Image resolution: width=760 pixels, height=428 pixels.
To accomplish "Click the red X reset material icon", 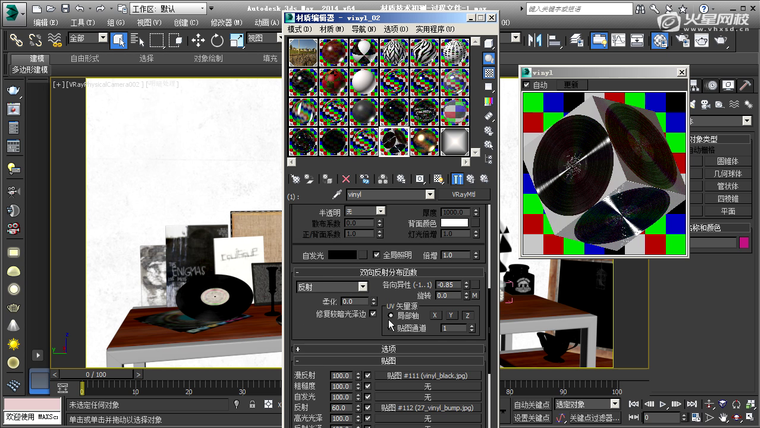I will point(348,179).
